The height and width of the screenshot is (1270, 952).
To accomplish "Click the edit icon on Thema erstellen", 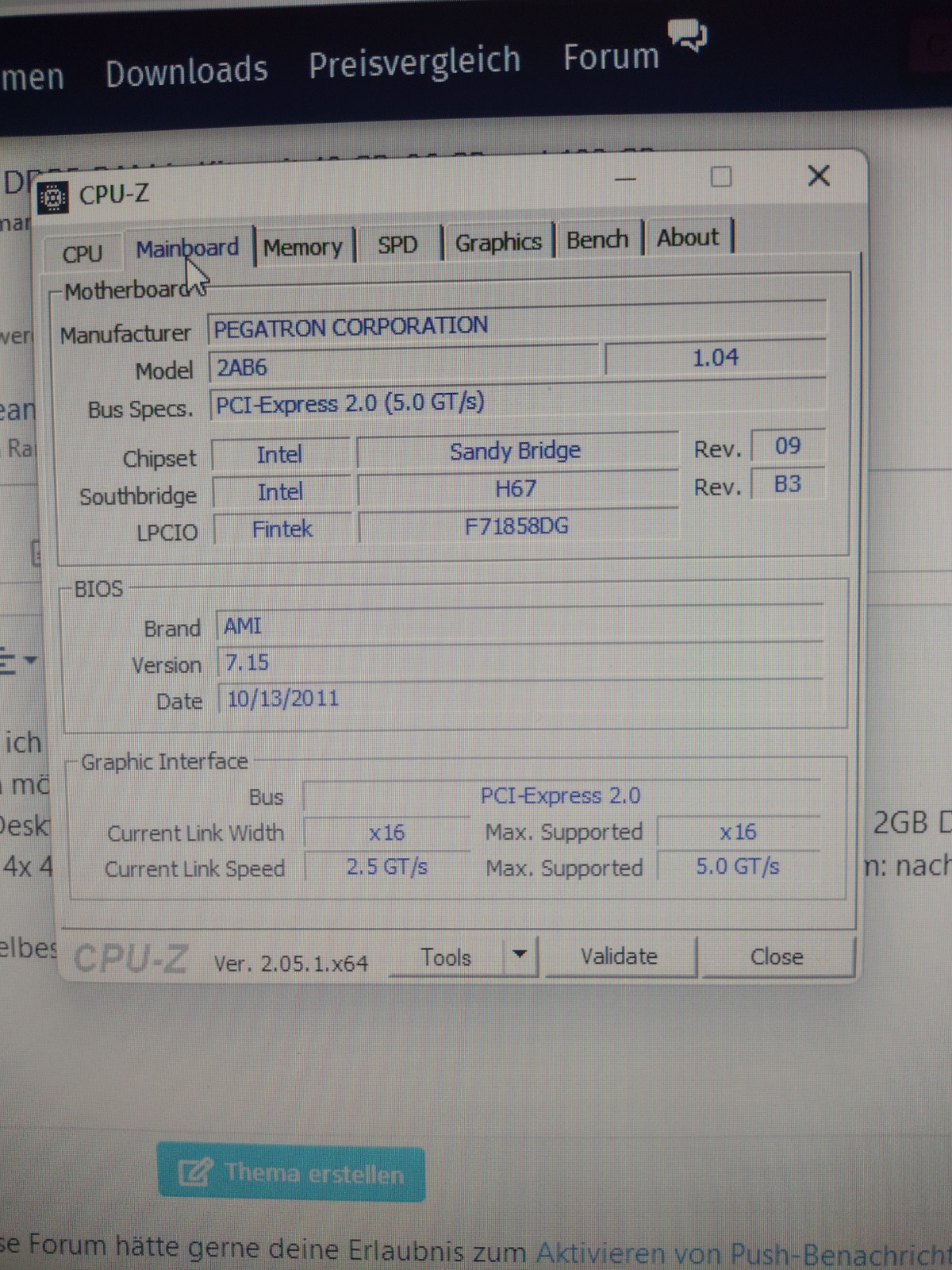I will pos(195,1172).
